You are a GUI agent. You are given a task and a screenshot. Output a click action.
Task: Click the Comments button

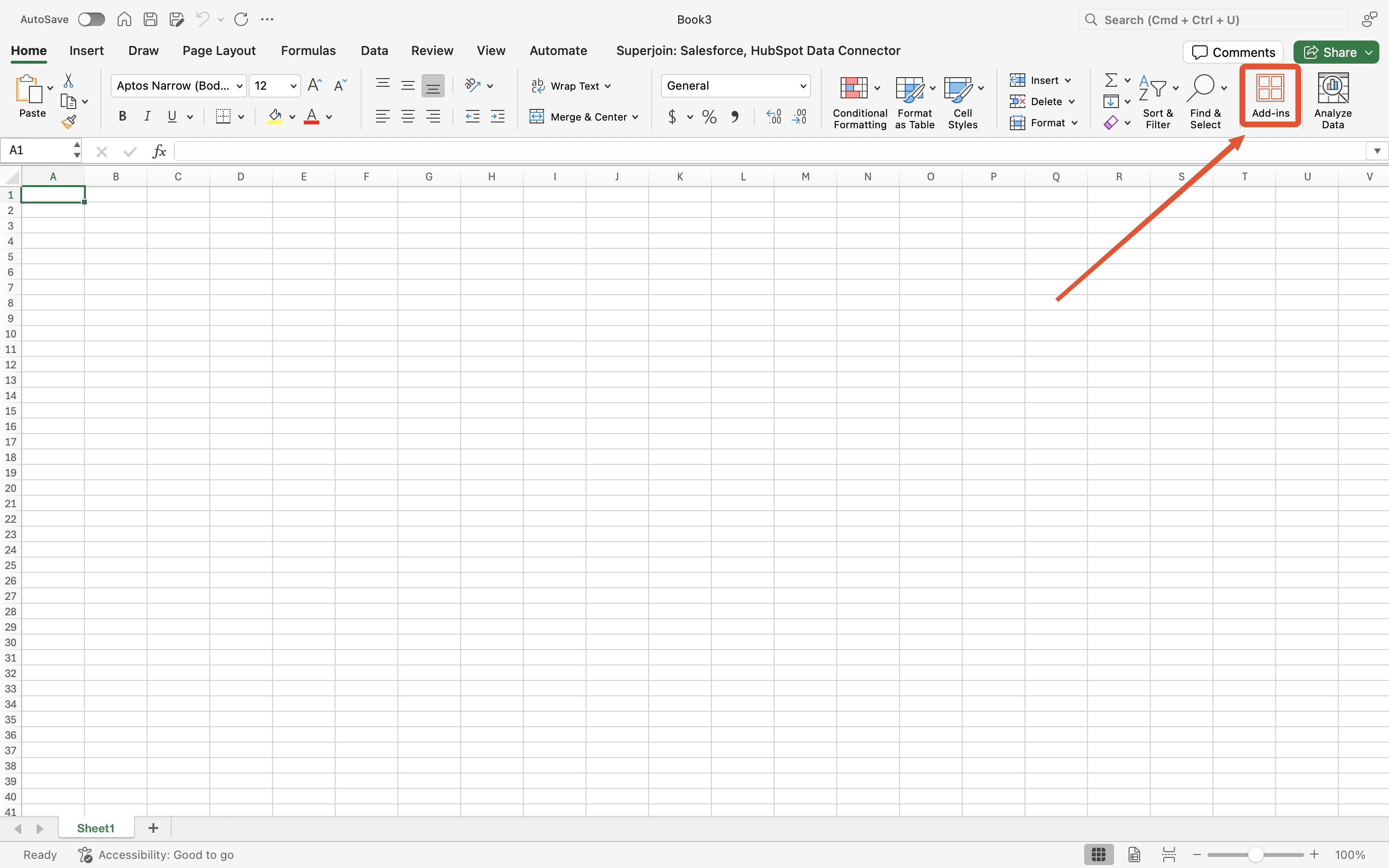click(x=1232, y=52)
